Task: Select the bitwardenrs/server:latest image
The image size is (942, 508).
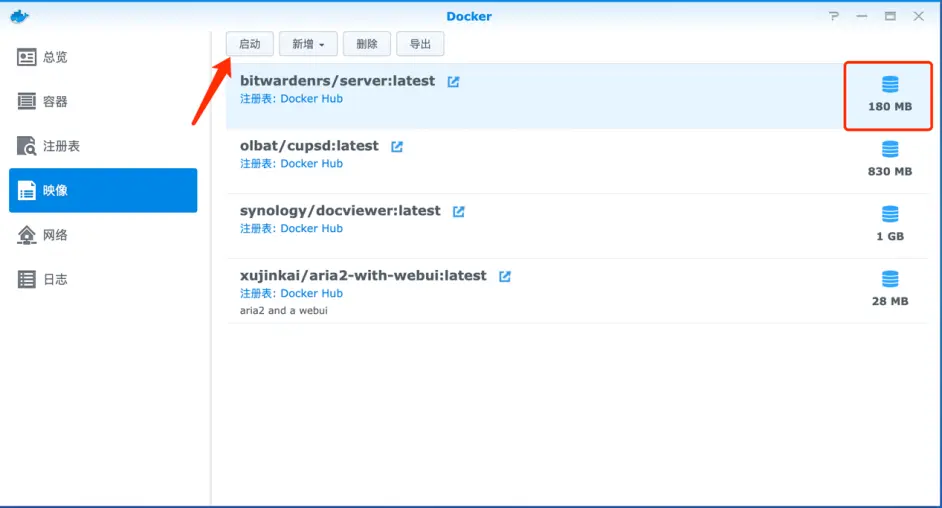Action: click(x=577, y=96)
